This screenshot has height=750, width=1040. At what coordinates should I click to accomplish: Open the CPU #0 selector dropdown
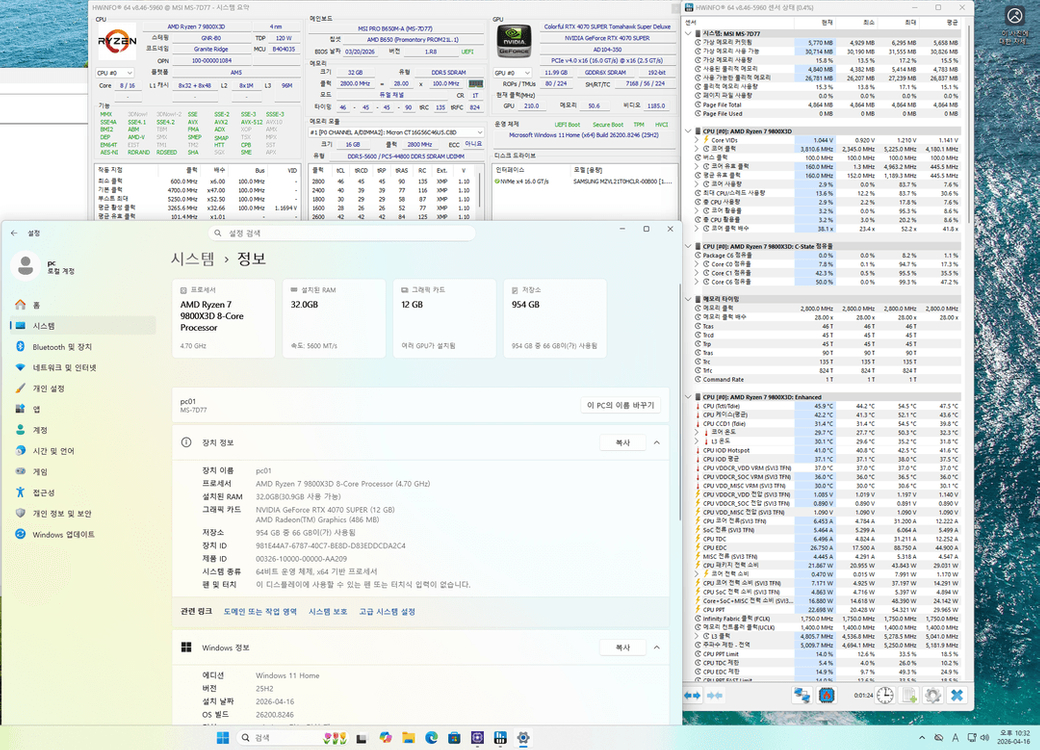tap(116, 72)
